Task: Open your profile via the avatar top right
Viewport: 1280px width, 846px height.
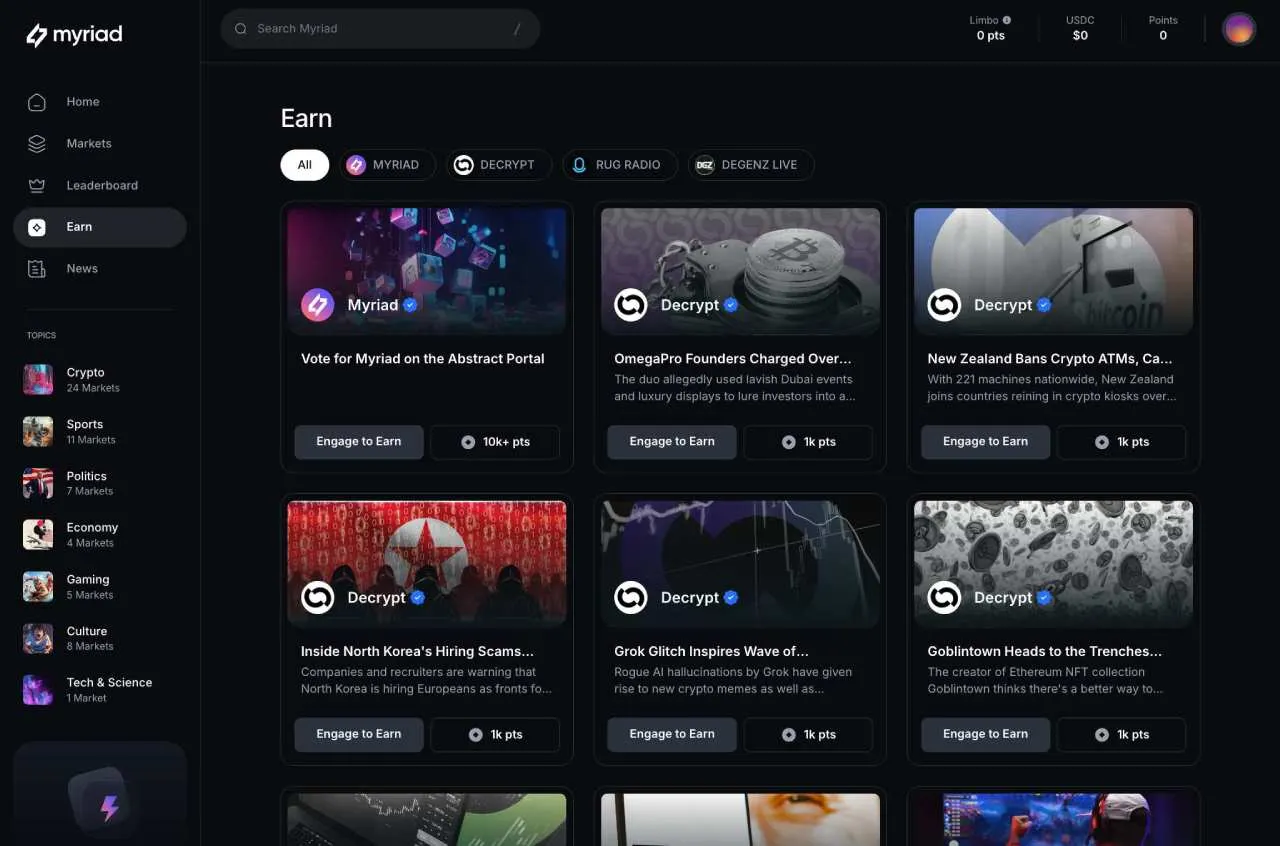Action: click(1239, 28)
